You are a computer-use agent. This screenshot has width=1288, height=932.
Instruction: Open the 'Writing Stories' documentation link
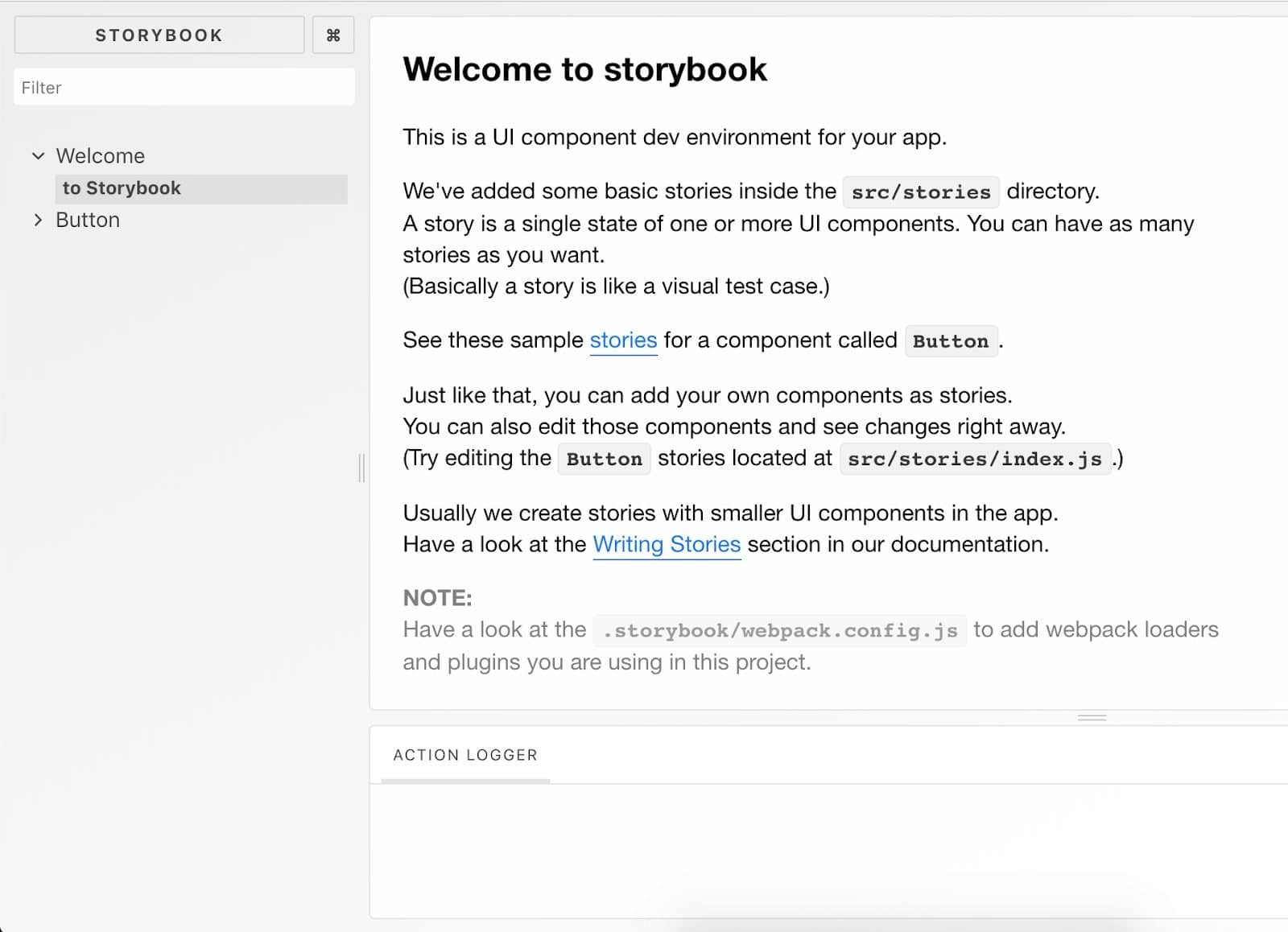point(666,544)
